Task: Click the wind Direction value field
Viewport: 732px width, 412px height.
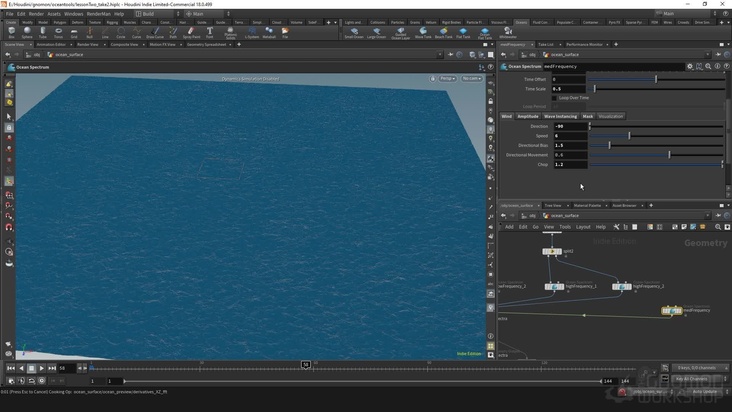Action: (x=570, y=126)
